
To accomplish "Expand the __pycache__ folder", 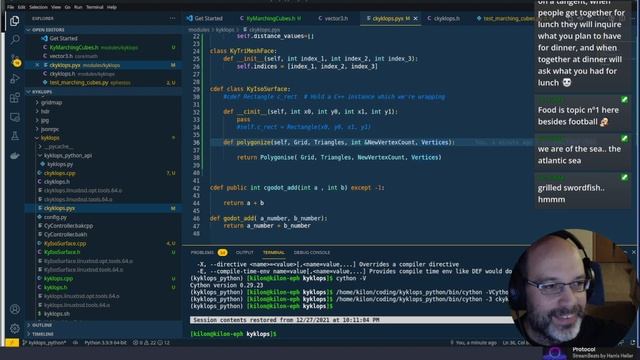I will coord(58,147).
